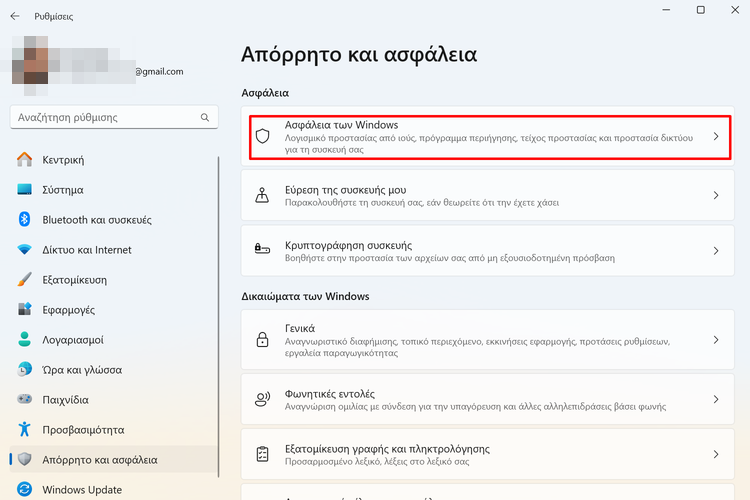
Task: Open the chevron for Φωνητικές εντολές
Action: click(716, 399)
